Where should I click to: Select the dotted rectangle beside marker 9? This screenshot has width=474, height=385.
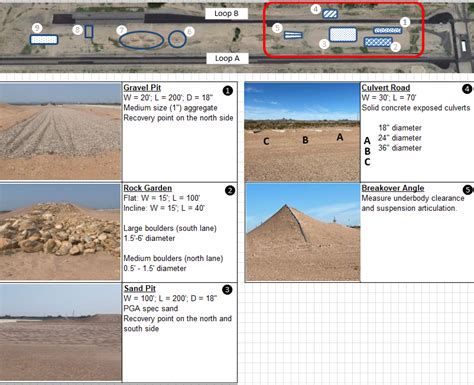(44, 40)
